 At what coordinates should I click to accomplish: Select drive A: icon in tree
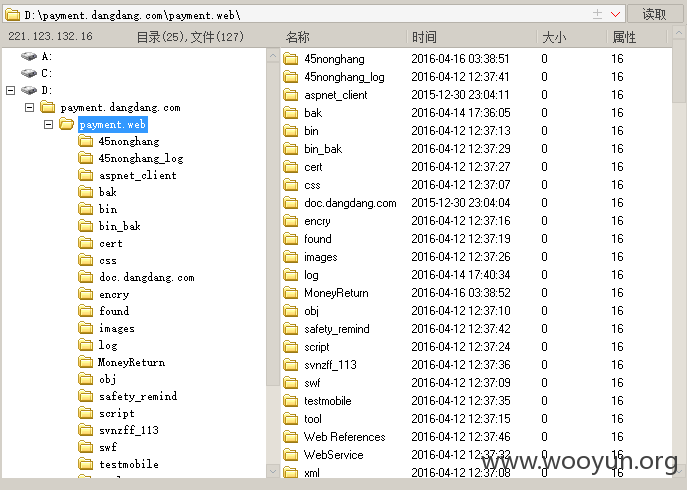click(29, 56)
